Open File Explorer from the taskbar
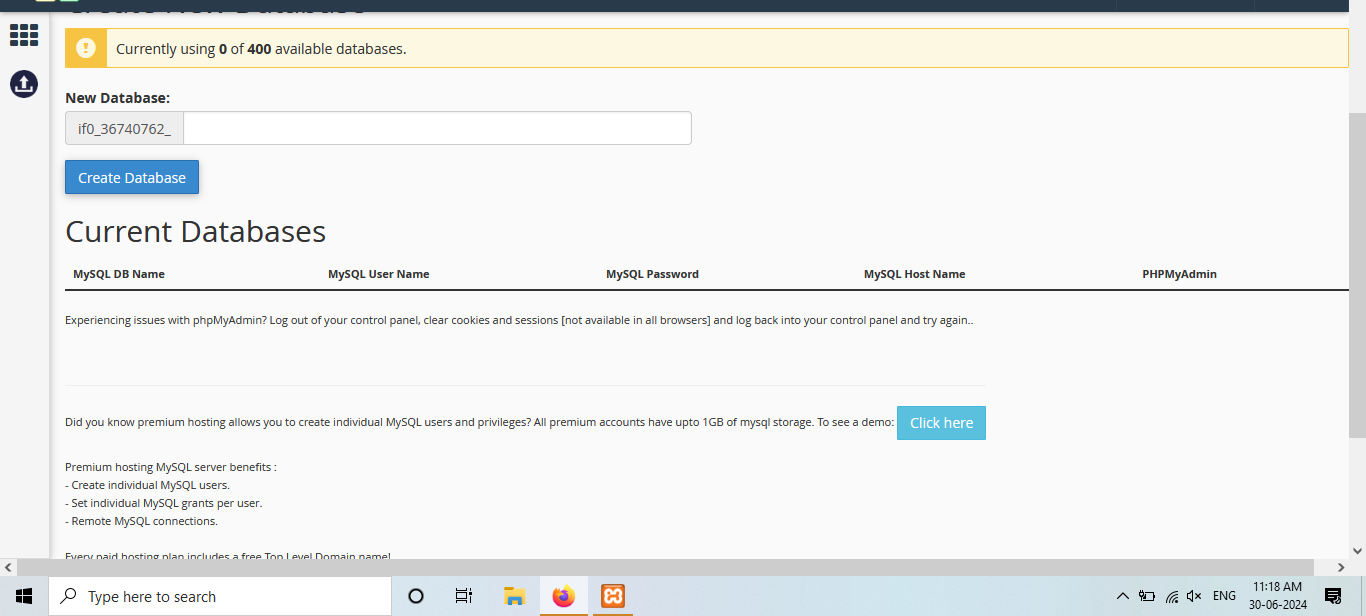The height and width of the screenshot is (616, 1366). tap(515, 596)
